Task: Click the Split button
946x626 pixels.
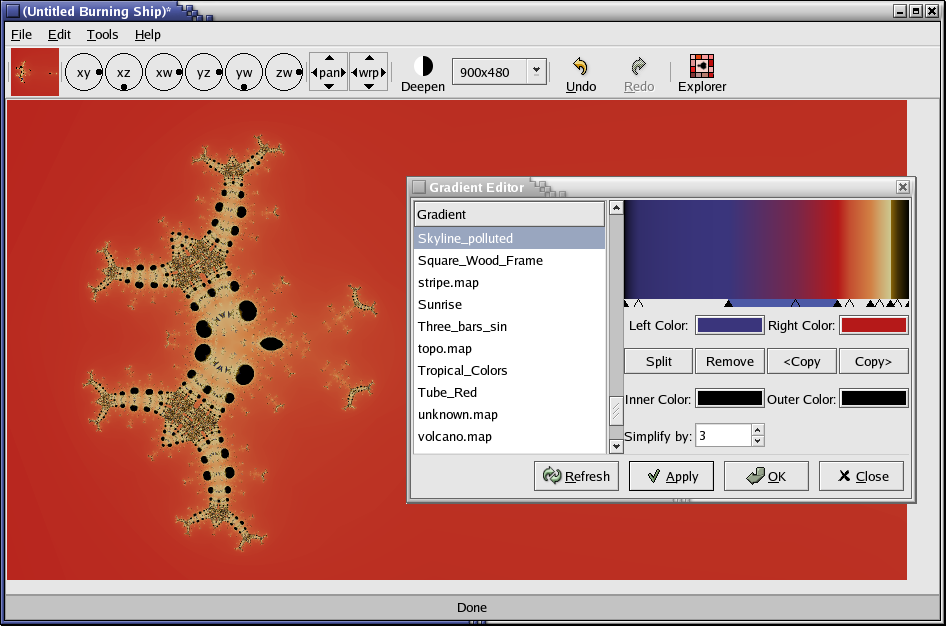Action: 658,361
